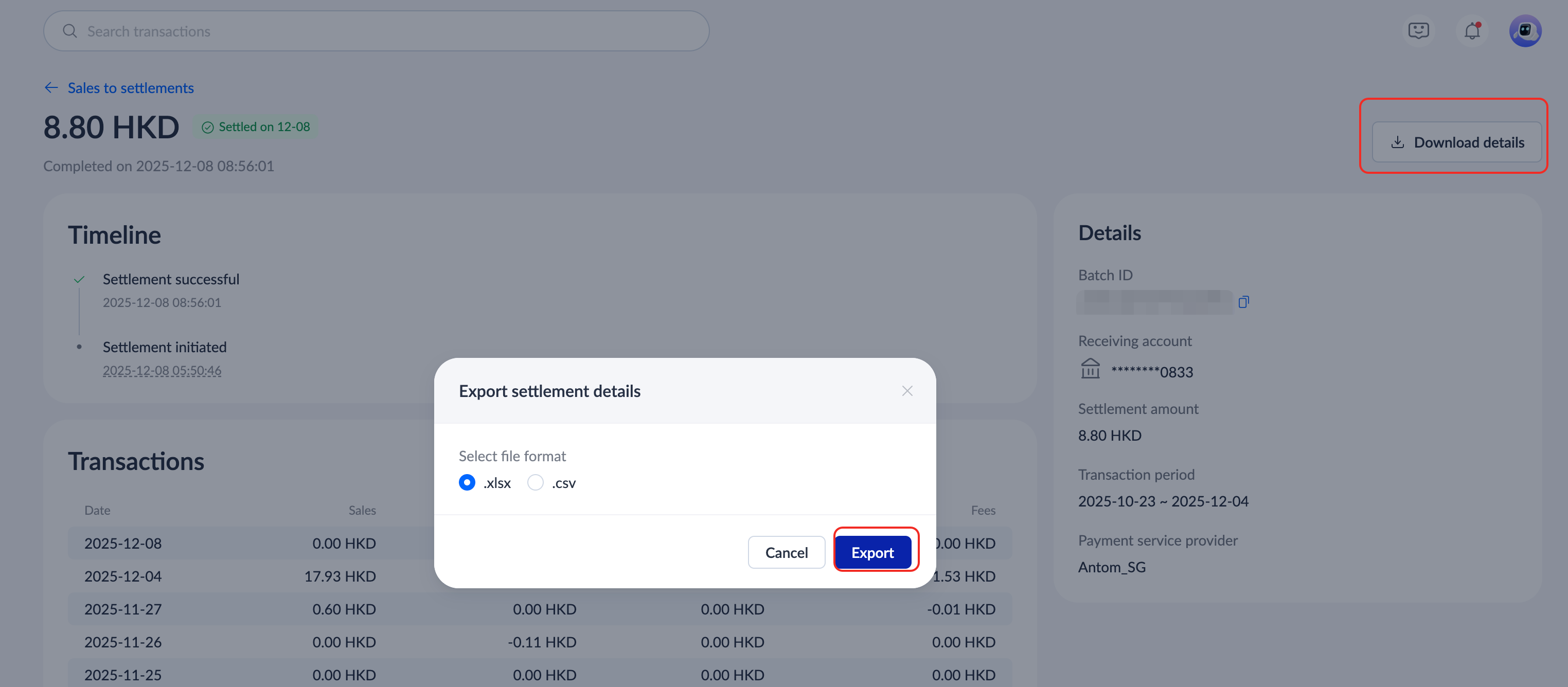Click Download details button
This screenshot has width=1568, height=687.
(x=1456, y=142)
